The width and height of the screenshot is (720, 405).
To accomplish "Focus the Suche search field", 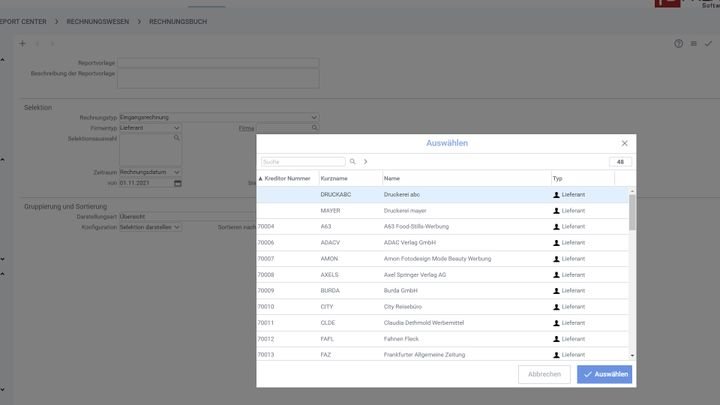I will 302,161.
